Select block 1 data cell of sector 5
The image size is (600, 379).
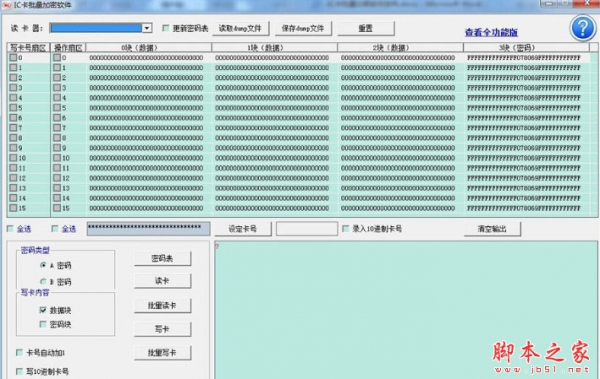pos(274,108)
